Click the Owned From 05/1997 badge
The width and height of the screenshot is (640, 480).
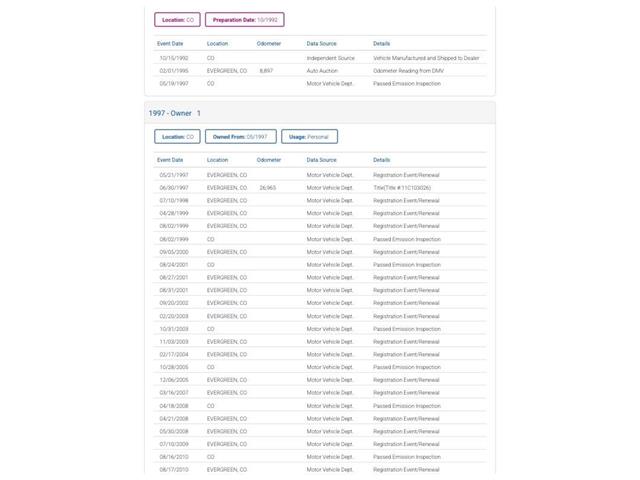(x=240, y=136)
